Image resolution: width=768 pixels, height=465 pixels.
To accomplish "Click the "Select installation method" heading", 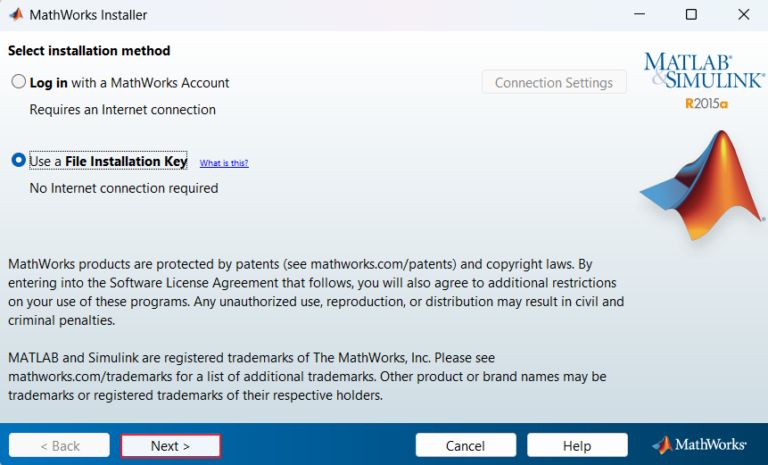I will pos(89,50).
